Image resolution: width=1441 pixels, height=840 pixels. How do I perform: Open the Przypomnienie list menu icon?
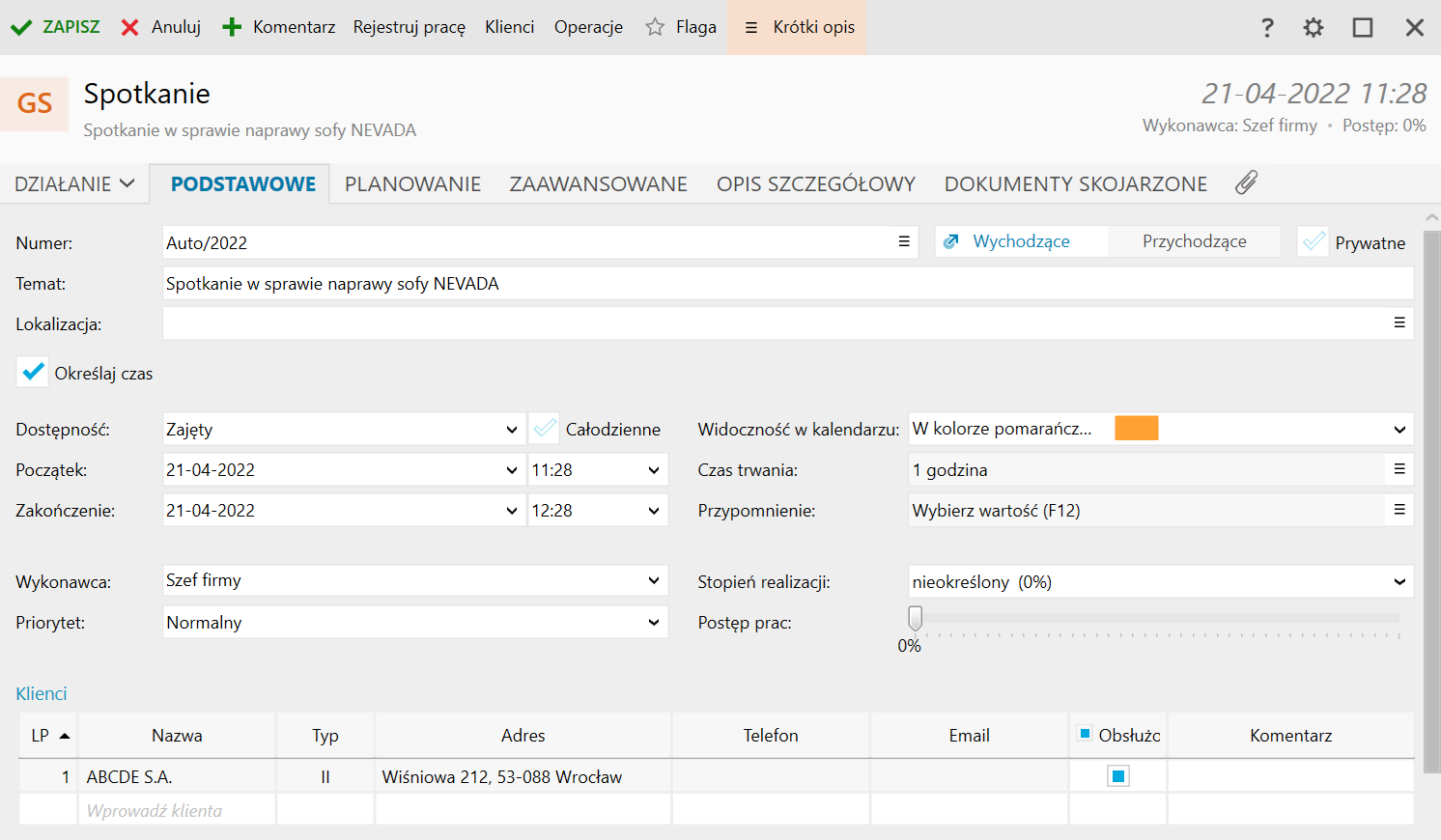[x=1399, y=510]
